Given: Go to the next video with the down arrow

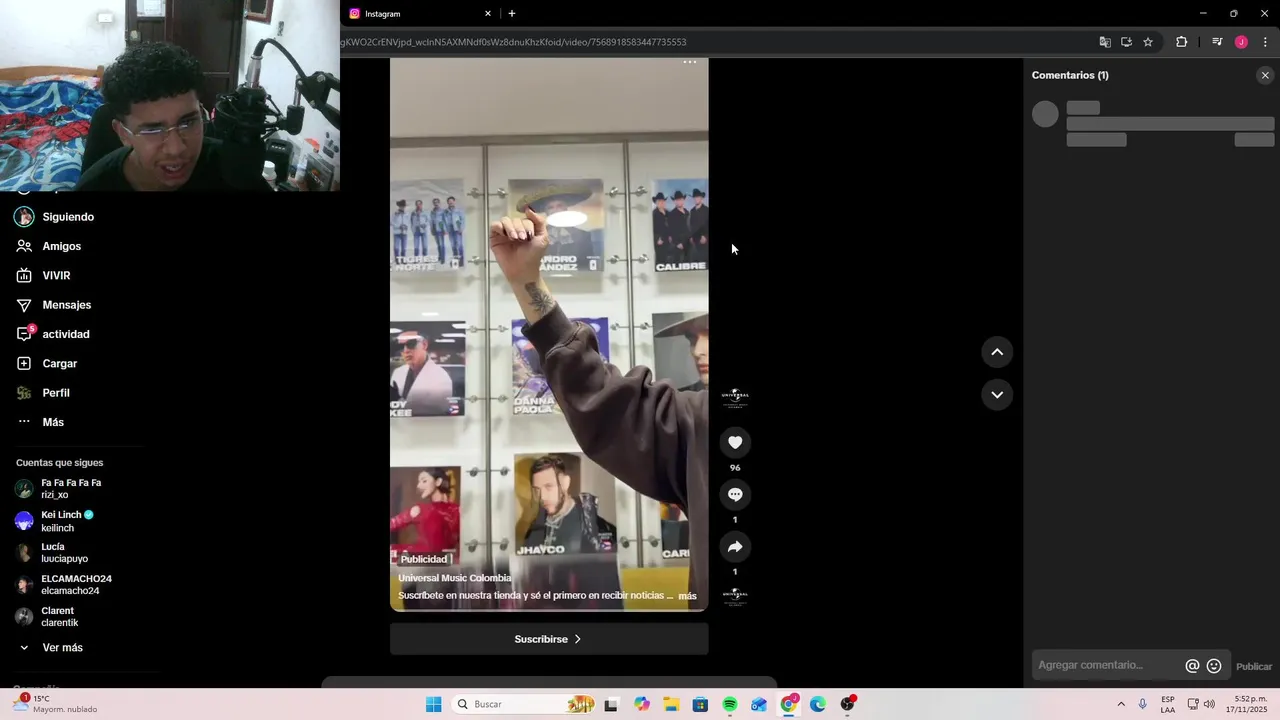Looking at the screenshot, I should pyautogui.click(x=997, y=394).
